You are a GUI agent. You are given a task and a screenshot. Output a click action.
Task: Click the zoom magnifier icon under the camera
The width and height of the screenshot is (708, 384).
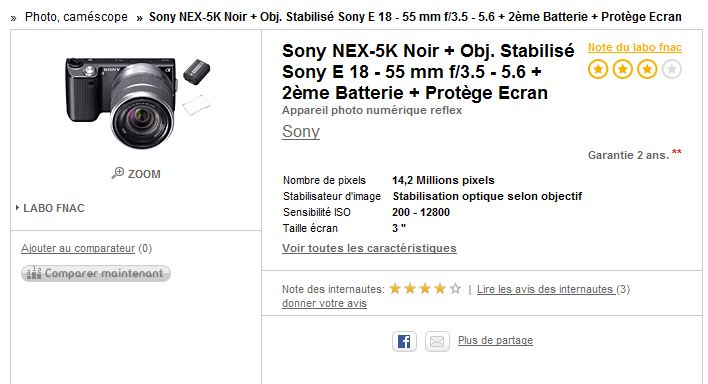[x=118, y=173]
